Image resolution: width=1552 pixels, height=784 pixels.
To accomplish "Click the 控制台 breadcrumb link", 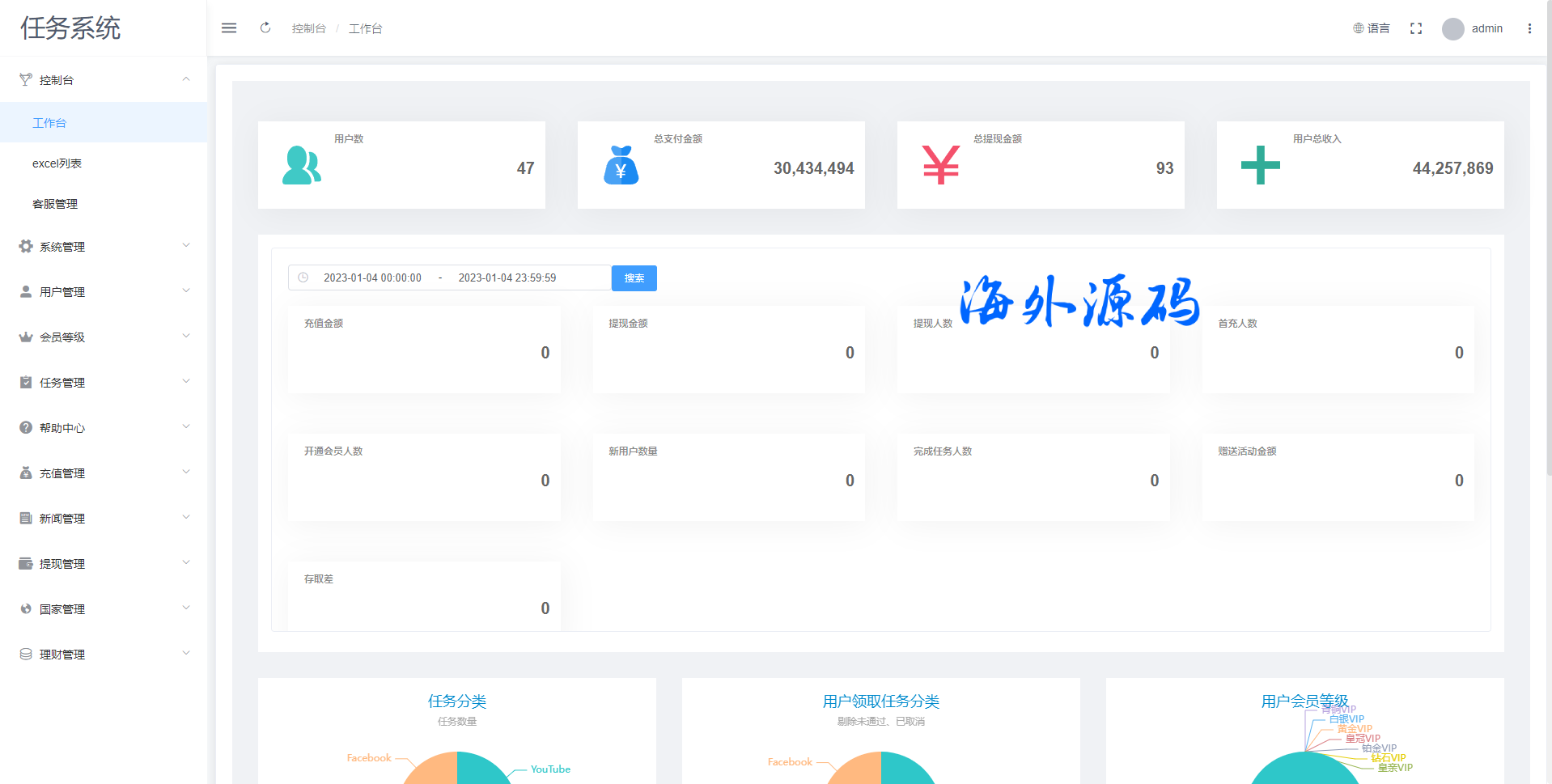I will click(308, 29).
